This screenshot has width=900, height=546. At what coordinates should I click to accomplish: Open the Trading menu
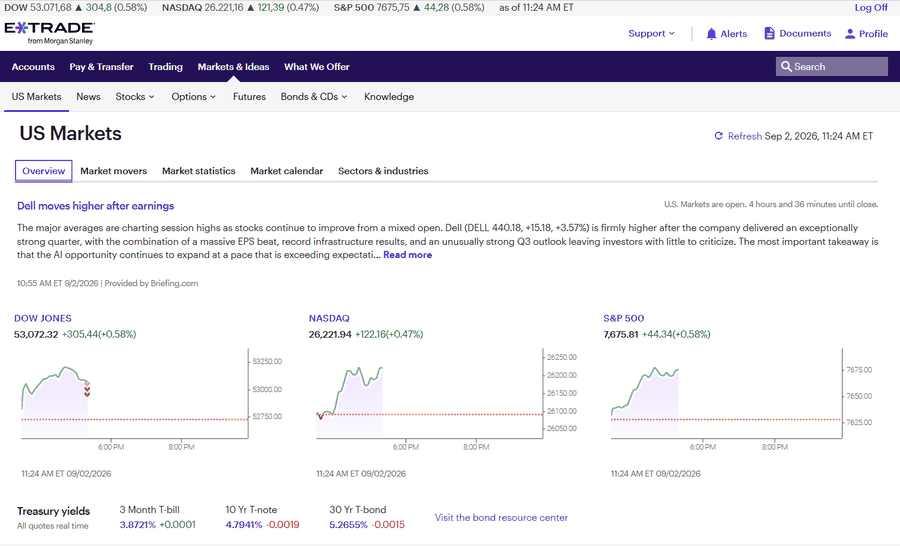coord(165,67)
